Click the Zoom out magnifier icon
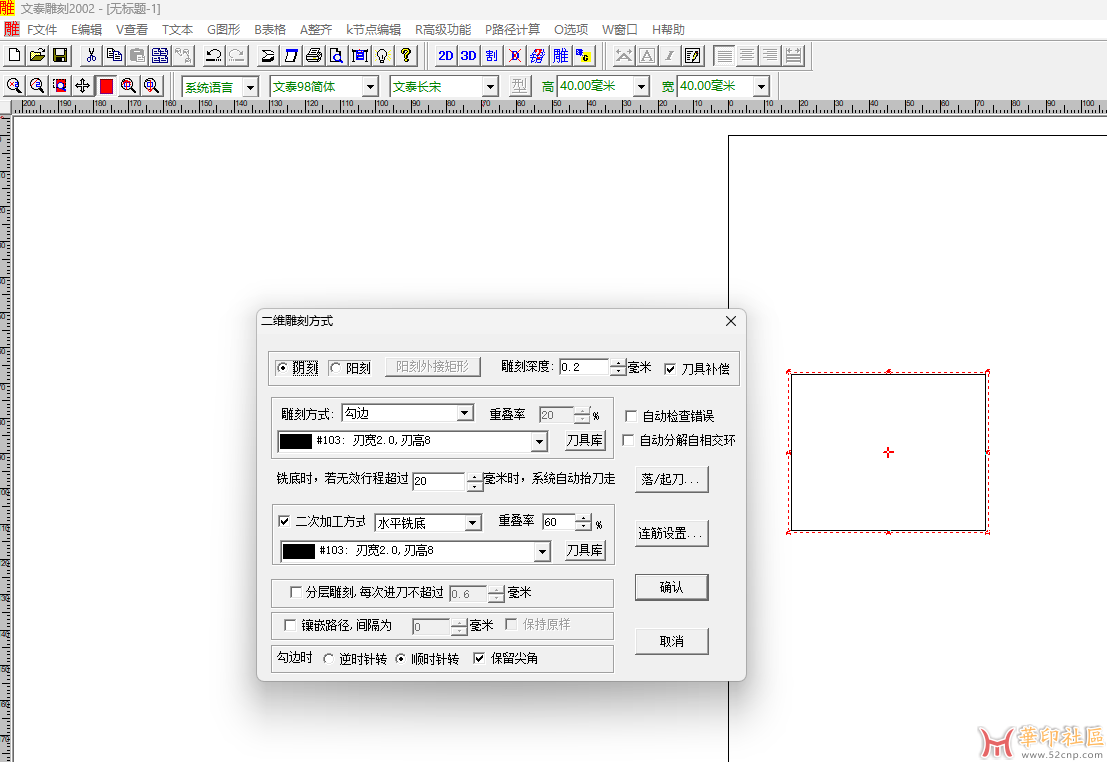Image resolution: width=1107 pixels, height=762 pixels. (37, 86)
